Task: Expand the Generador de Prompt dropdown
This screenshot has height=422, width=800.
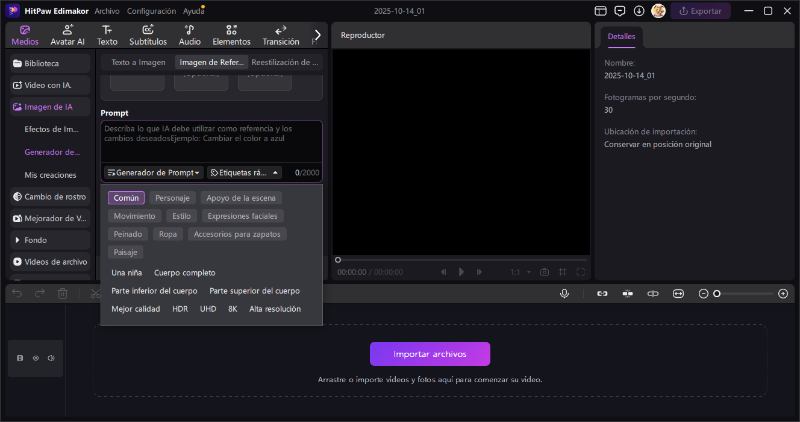Action: click(154, 172)
